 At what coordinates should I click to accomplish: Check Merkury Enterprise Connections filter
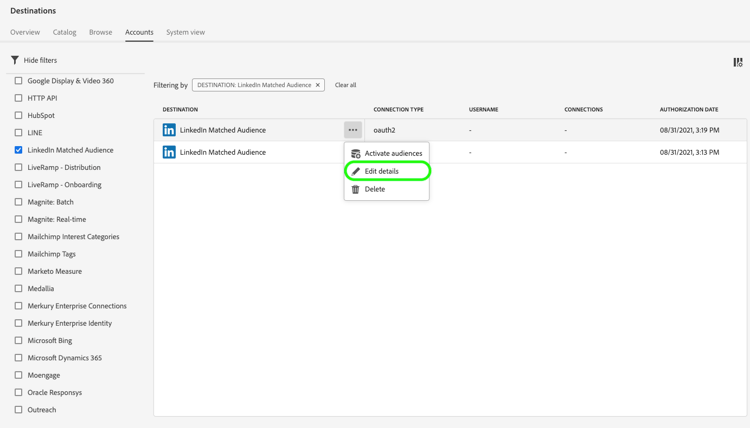coord(18,306)
